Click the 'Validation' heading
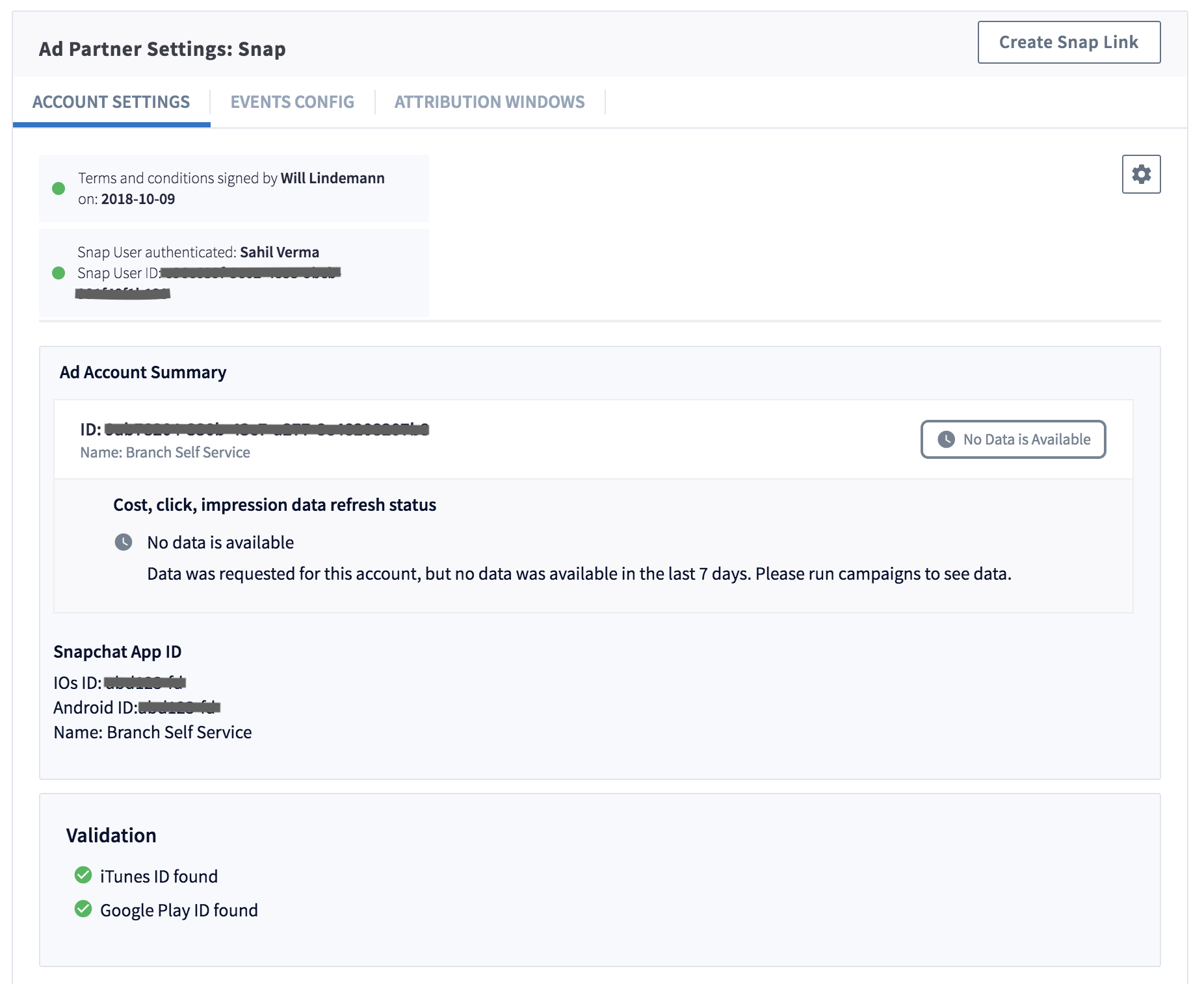1204x984 pixels. point(111,836)
